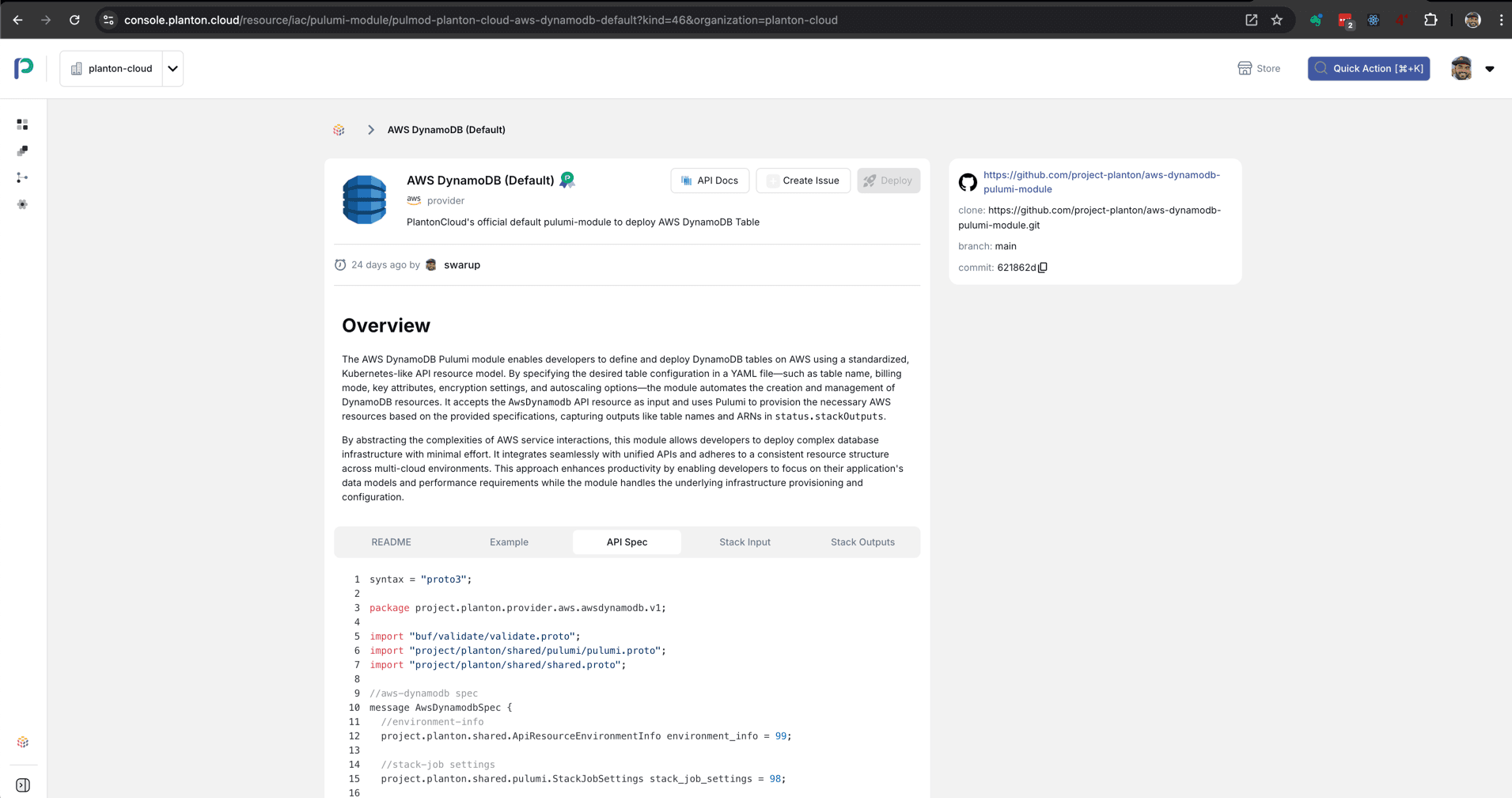Click the syntax = "proto3" code line
The width and height of the screenshot is (1512, 798).
[x=420, y=579]
